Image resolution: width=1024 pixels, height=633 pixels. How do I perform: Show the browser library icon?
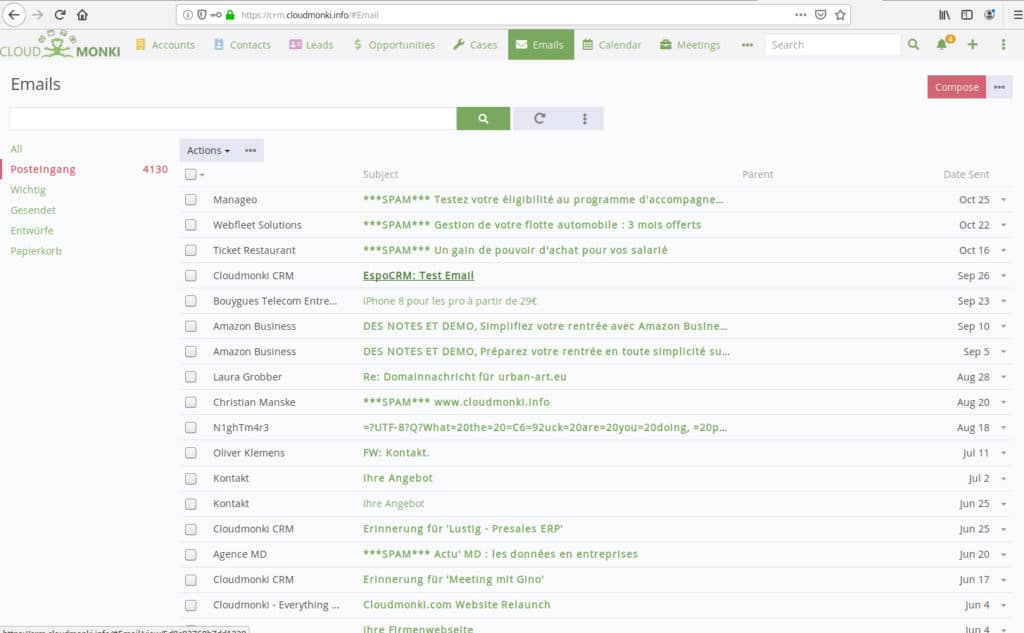[944, 14]
